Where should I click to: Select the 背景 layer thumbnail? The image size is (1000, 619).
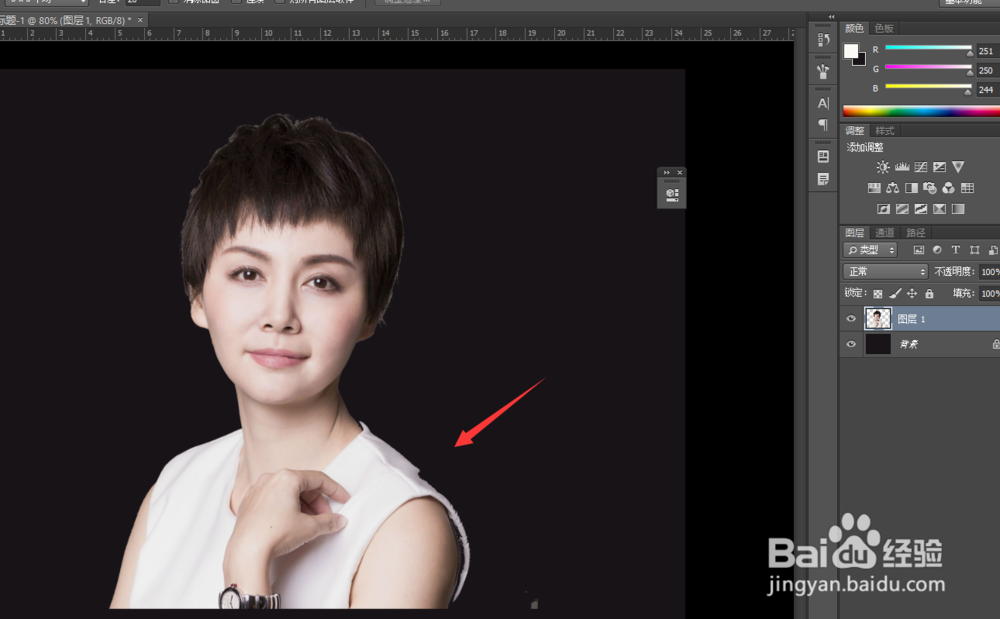[878, 344]
